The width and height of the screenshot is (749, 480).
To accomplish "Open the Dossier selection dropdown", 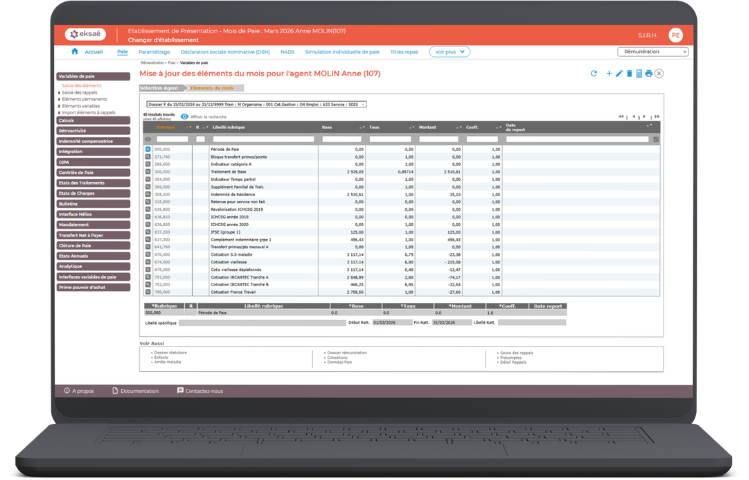I will pos(256,103).
